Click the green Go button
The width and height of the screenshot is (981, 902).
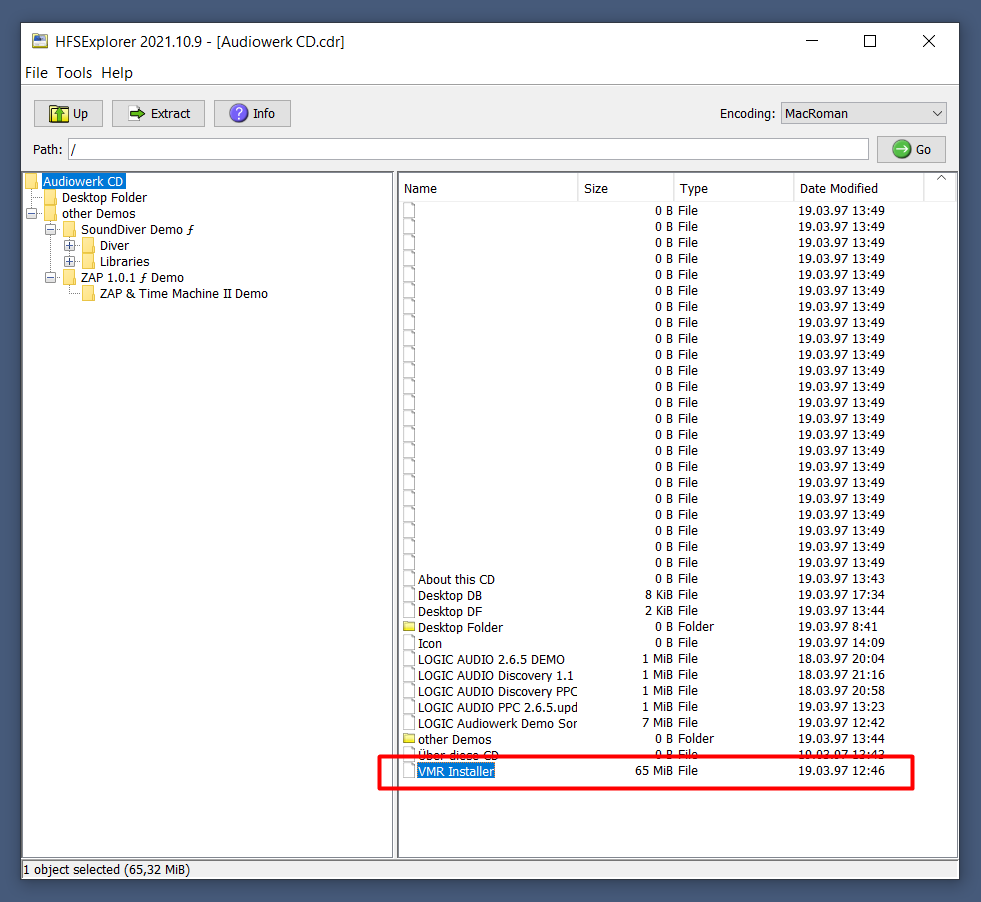coord(911,149)
